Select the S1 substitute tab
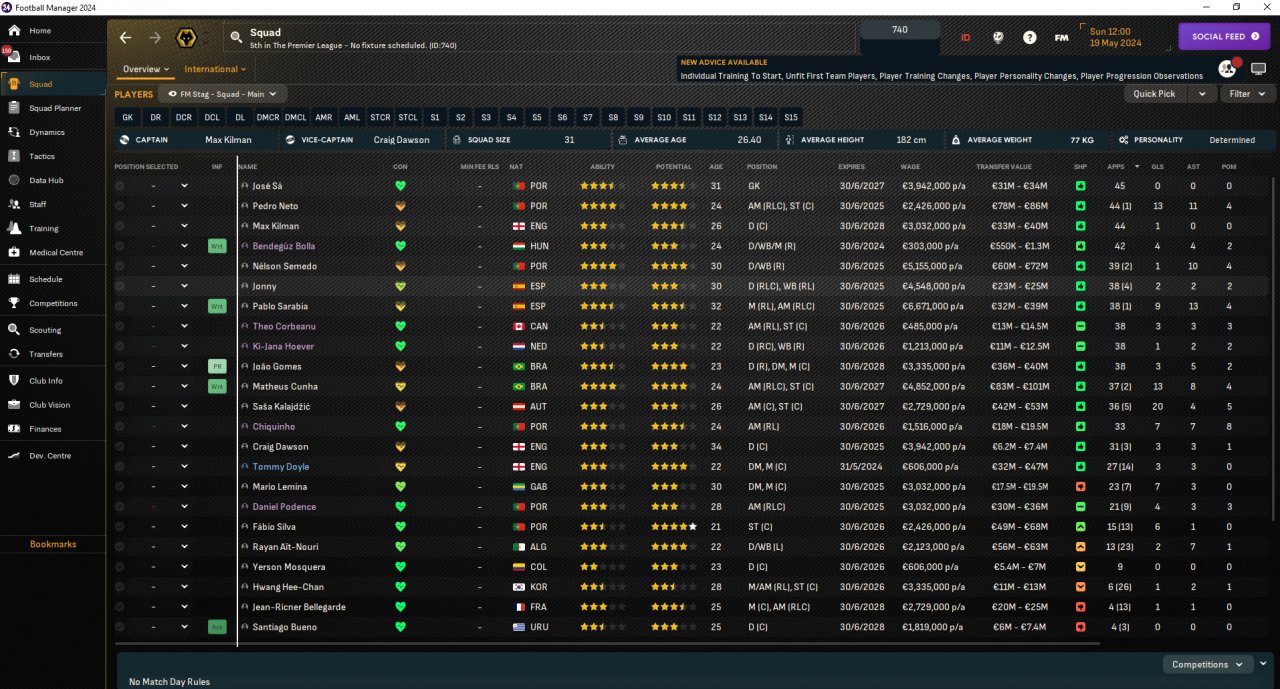 point(435,117)
